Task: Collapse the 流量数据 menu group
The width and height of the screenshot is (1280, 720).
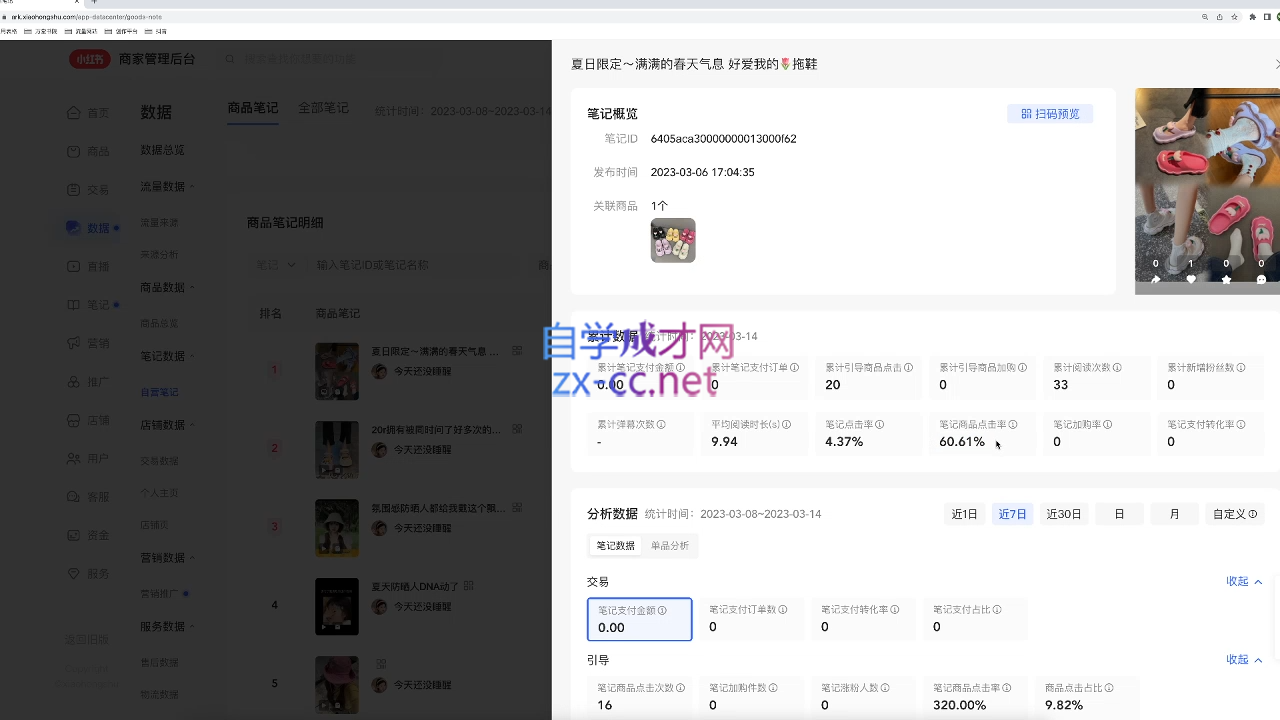Action: [x=192, y=187]
